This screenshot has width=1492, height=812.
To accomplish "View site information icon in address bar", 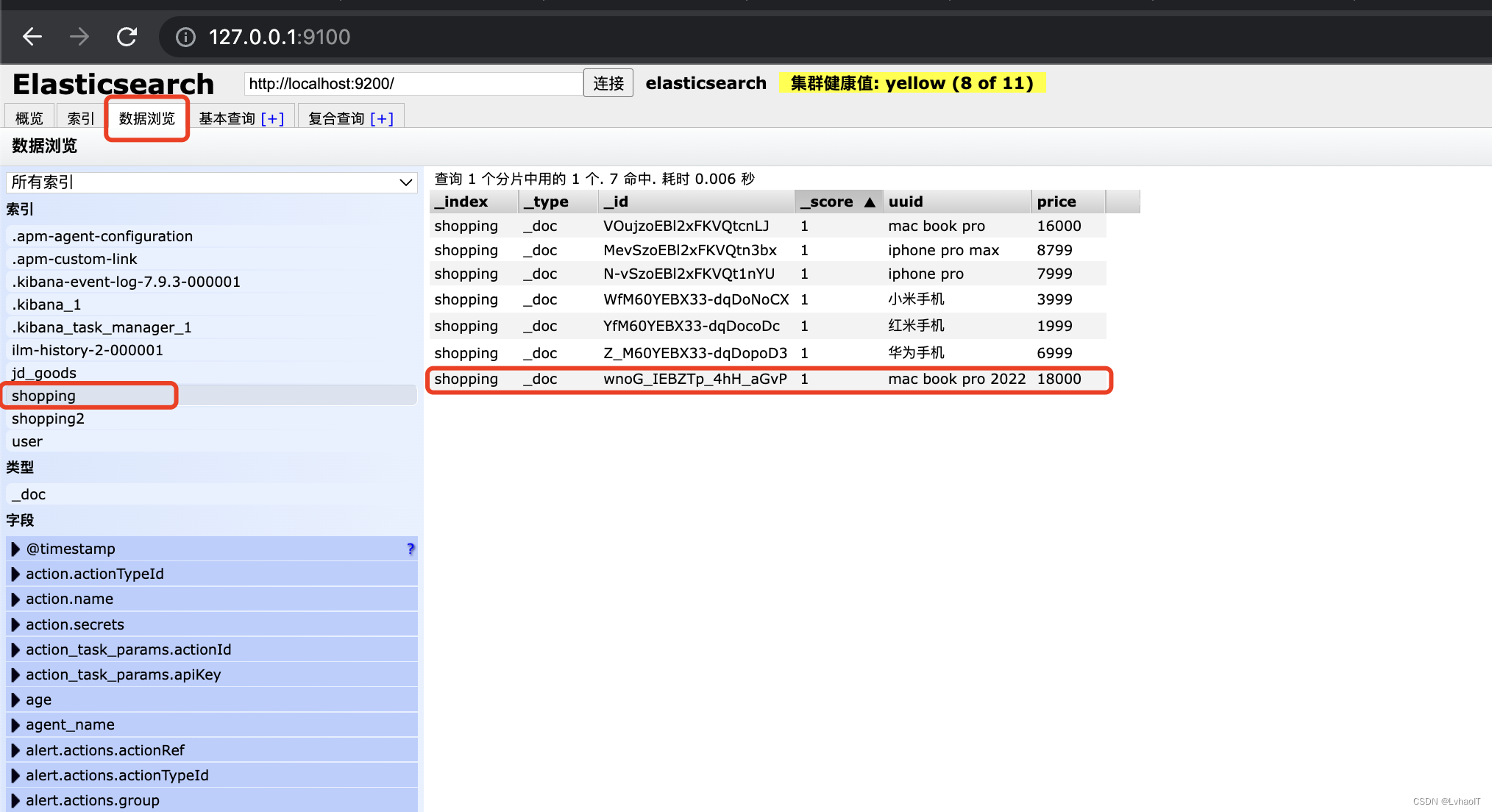I will [x=186, y=37].
